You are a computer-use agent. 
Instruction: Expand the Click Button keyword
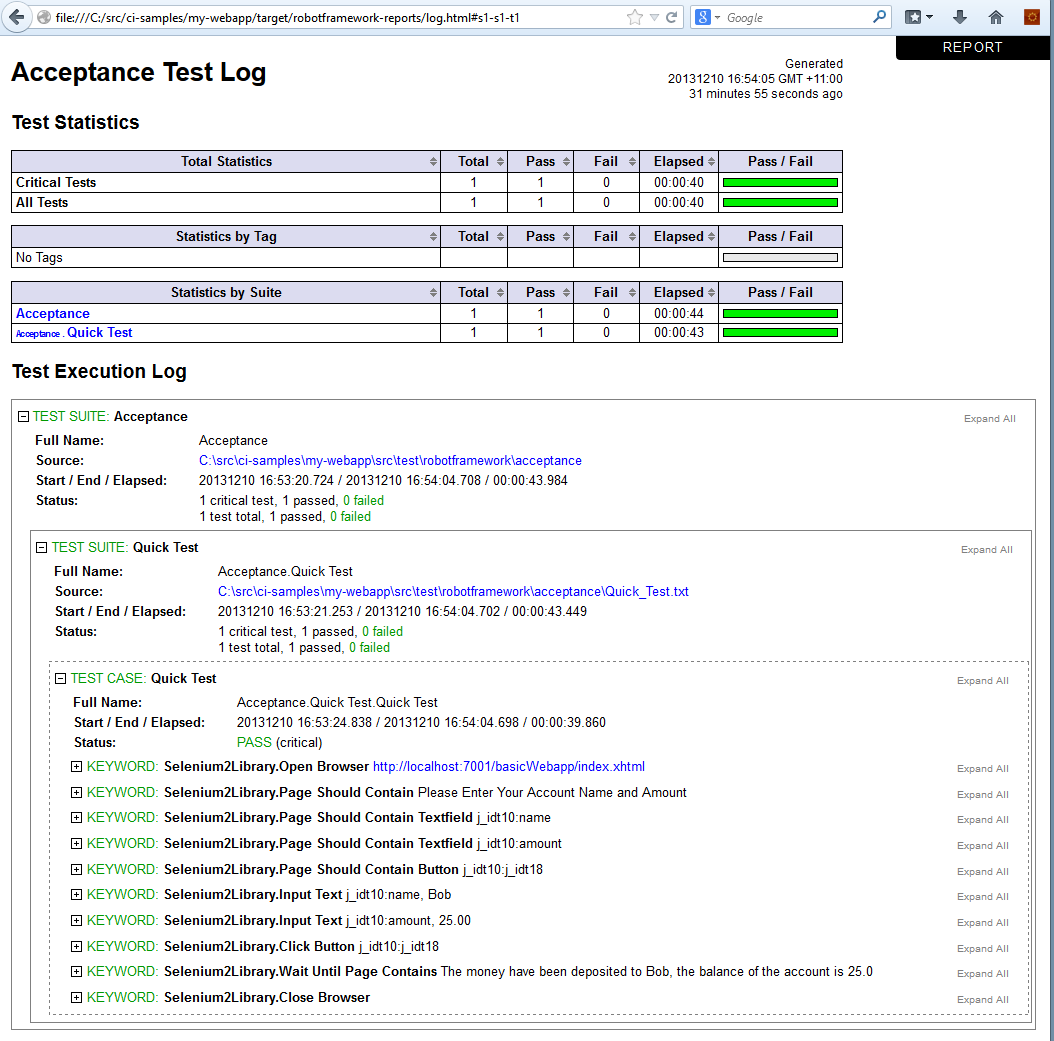click(76, 947)
